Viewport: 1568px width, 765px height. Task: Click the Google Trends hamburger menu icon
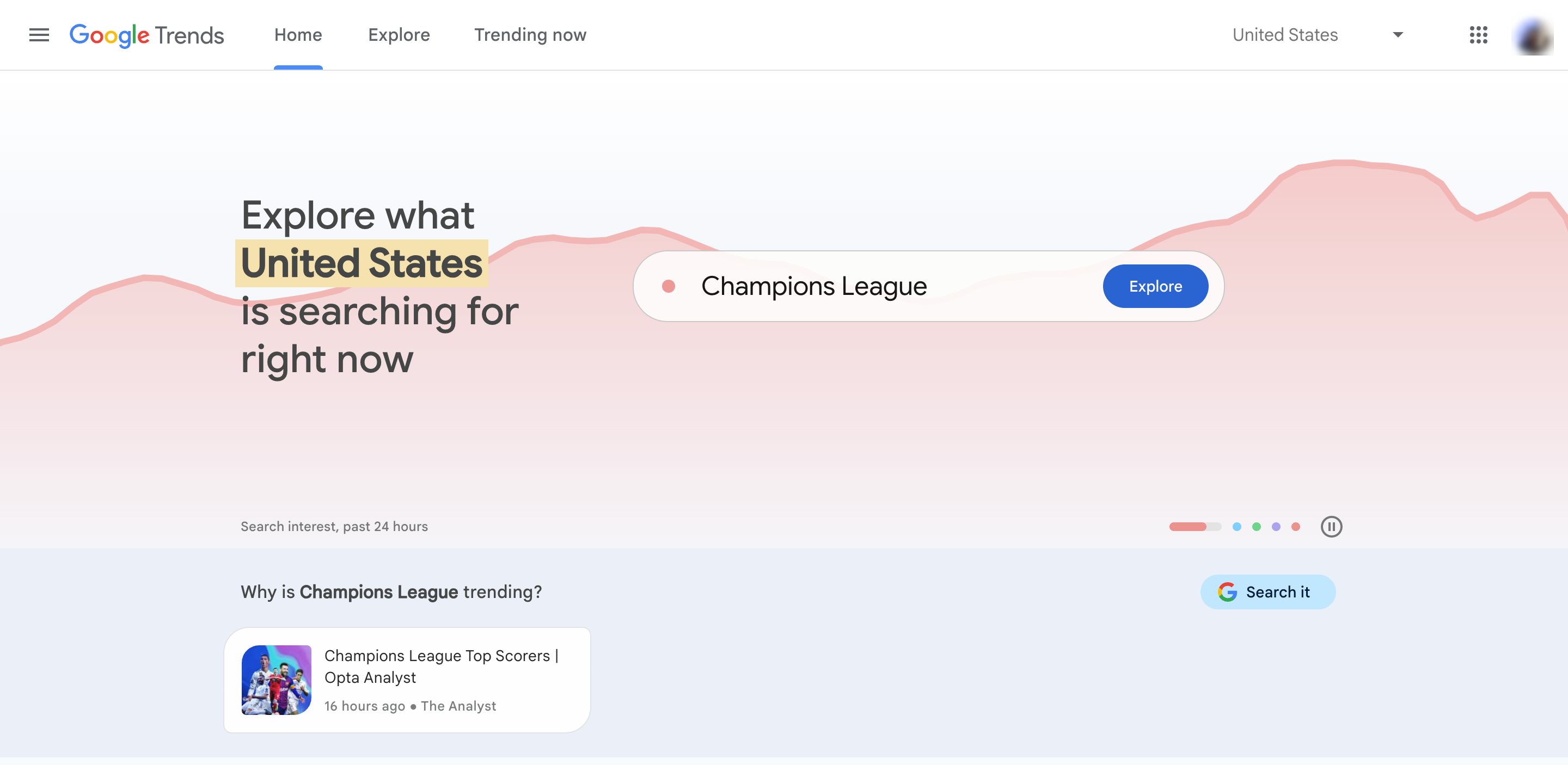tap(39, 34)
